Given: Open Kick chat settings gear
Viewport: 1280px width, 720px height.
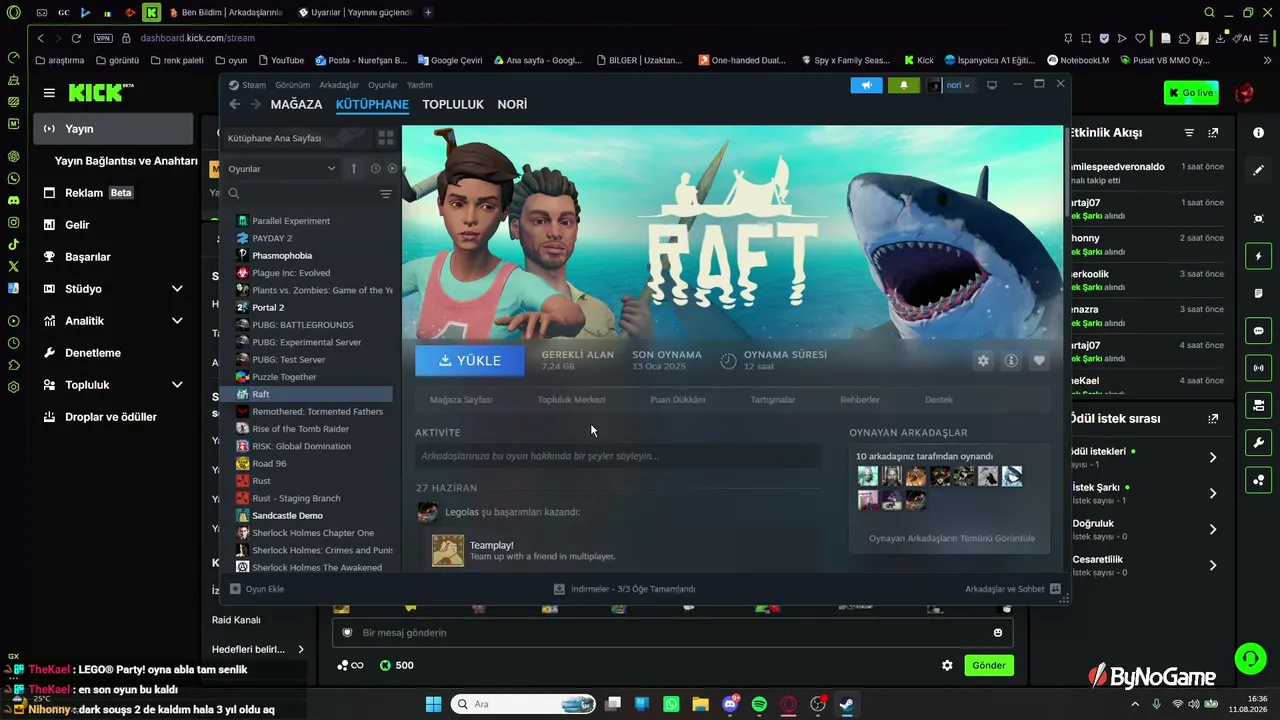Looking at the screenshot, I should point(947,665).
